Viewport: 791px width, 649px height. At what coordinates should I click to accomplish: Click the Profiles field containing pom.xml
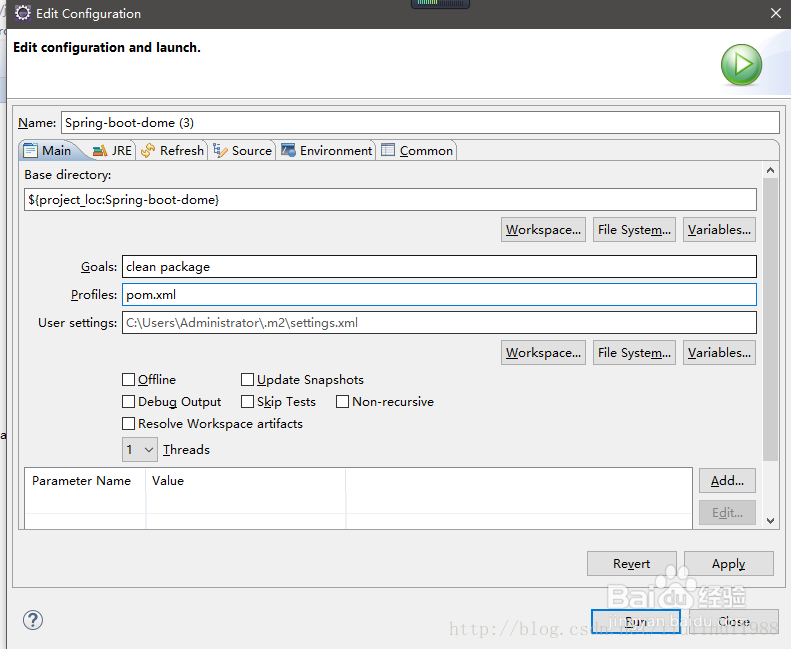coord(439,294)
